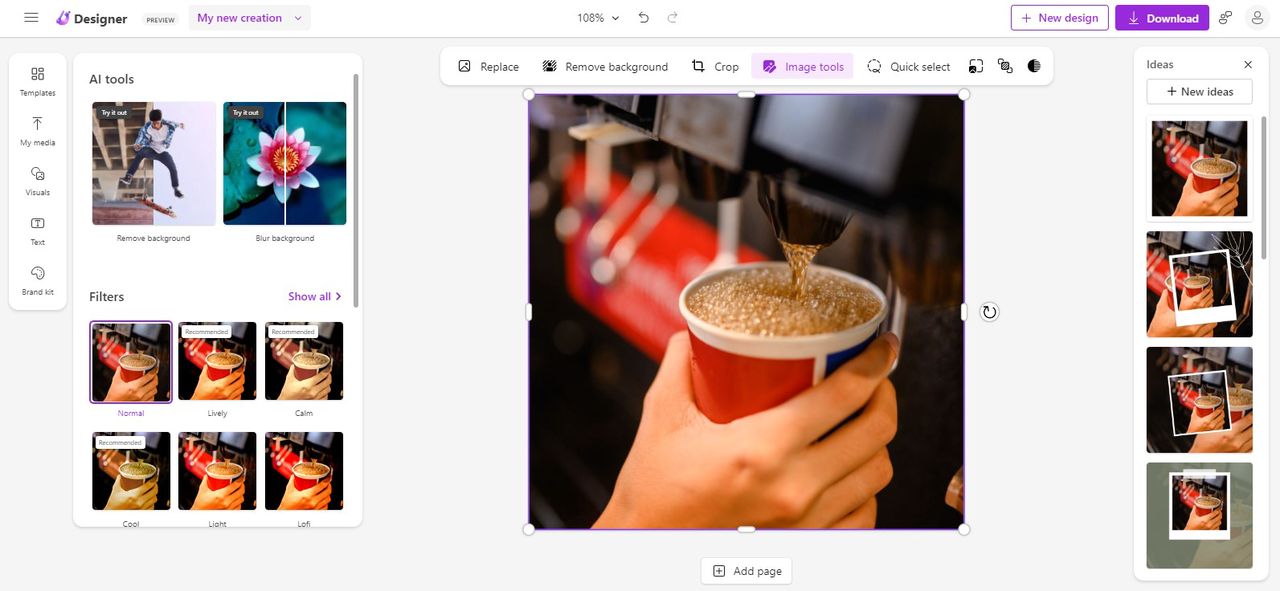Open the My new creation name dropdown

pos(249,18)
